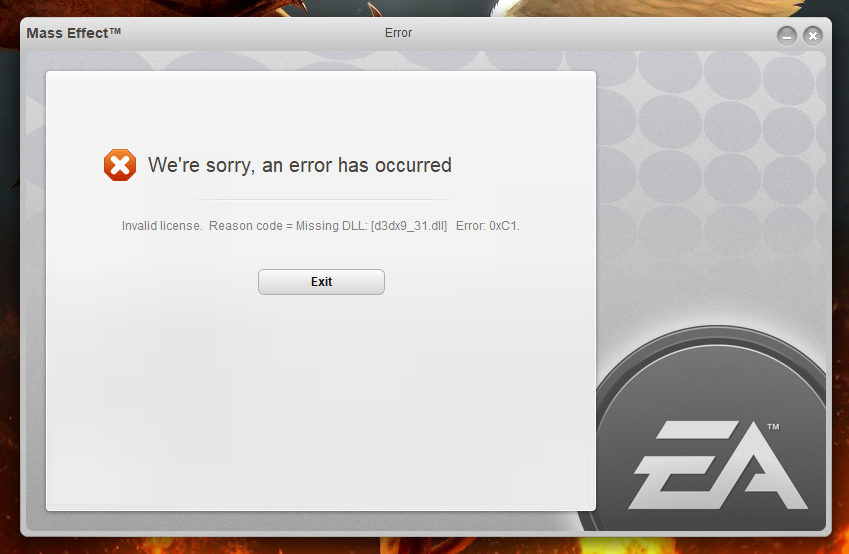Minimize the Mass Effect error window
Image resolution: width=849 pixels, height=554 pixels.
pos(787,36)
